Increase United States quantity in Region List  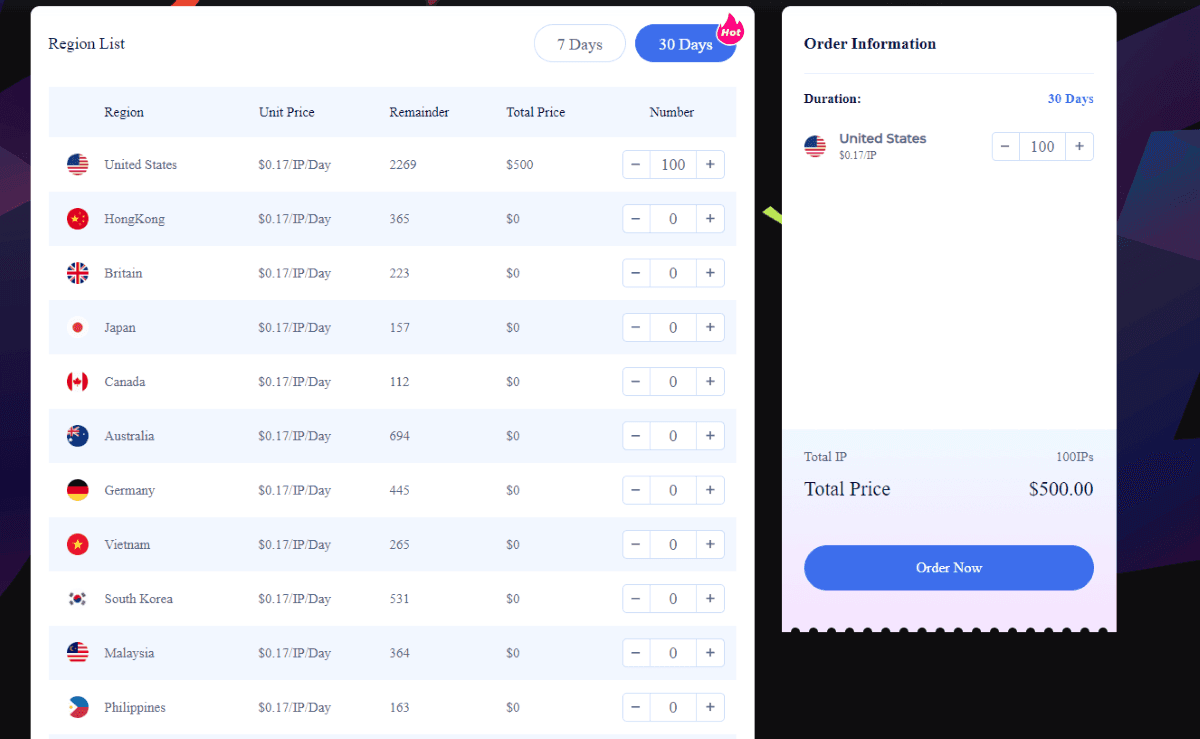pos(710,165)
